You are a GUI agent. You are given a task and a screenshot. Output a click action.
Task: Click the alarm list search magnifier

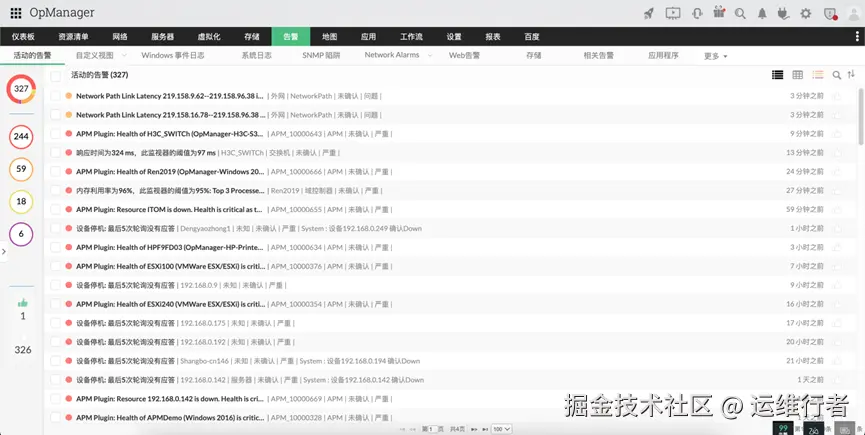(x=837, y=75)
